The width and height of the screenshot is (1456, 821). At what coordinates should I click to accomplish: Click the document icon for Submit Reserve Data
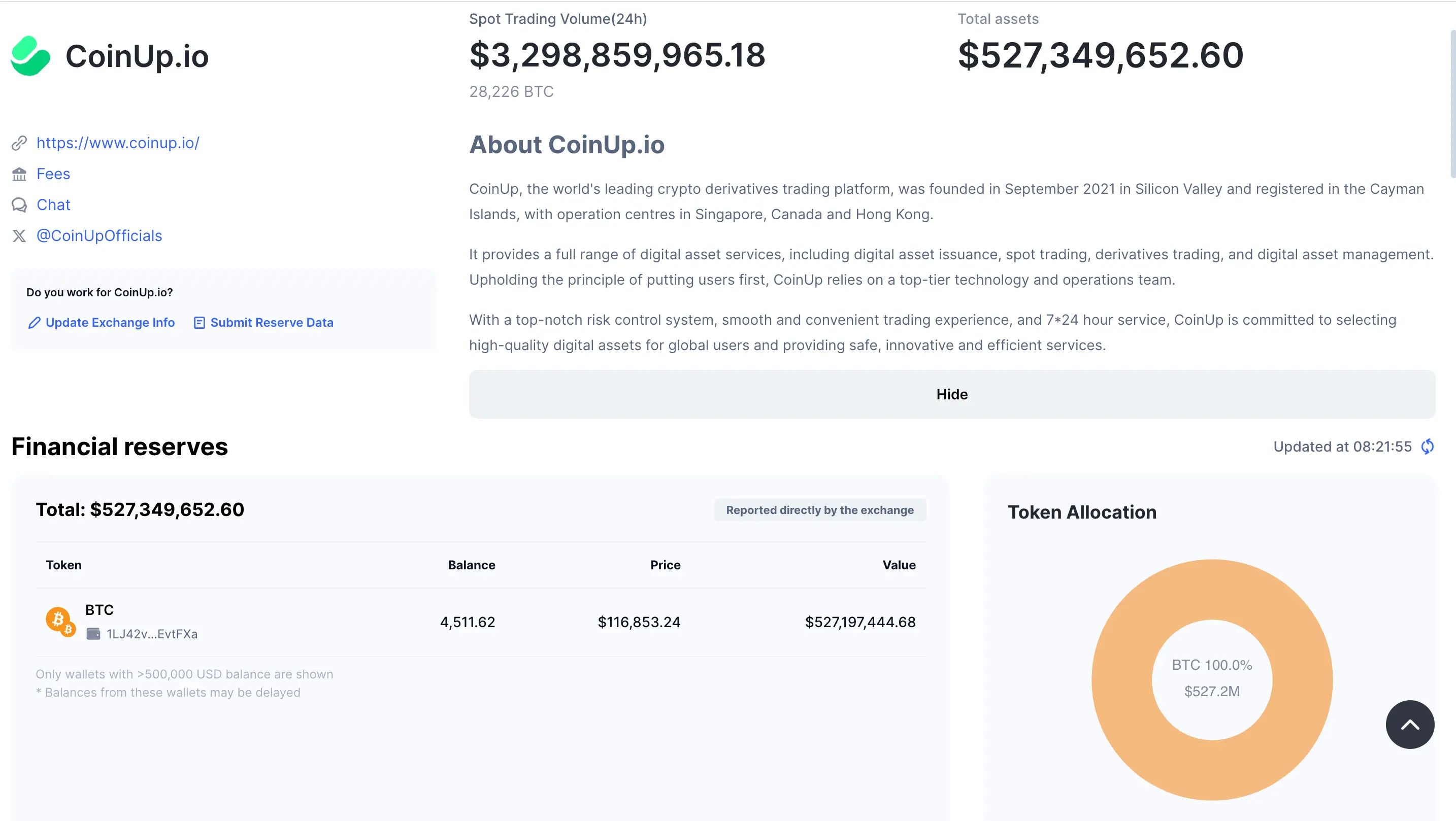tap(199, 323)
